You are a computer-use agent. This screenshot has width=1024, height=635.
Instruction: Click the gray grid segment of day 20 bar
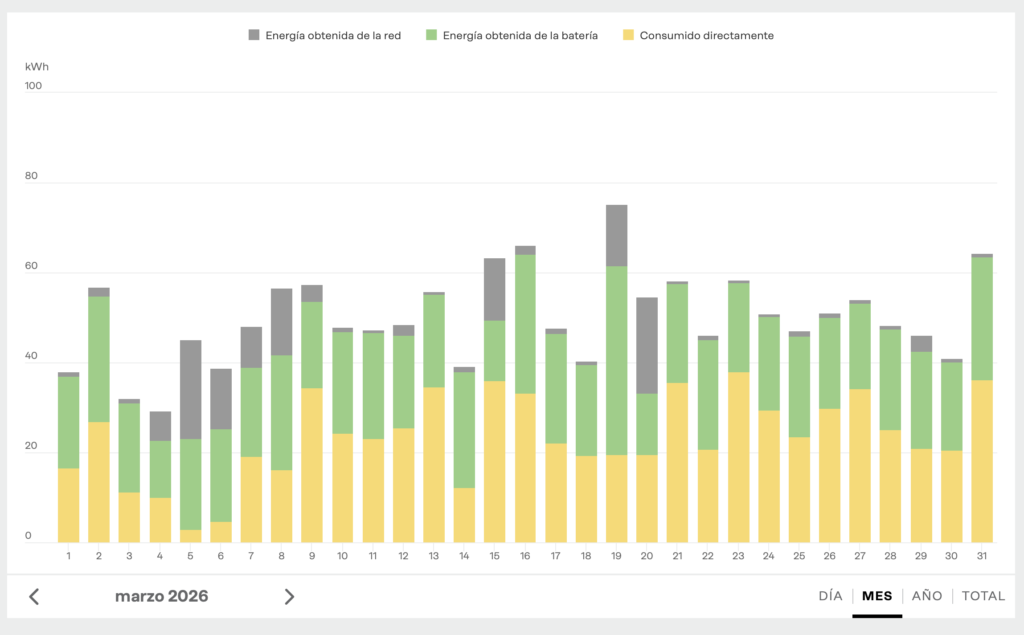coord(647,345)
